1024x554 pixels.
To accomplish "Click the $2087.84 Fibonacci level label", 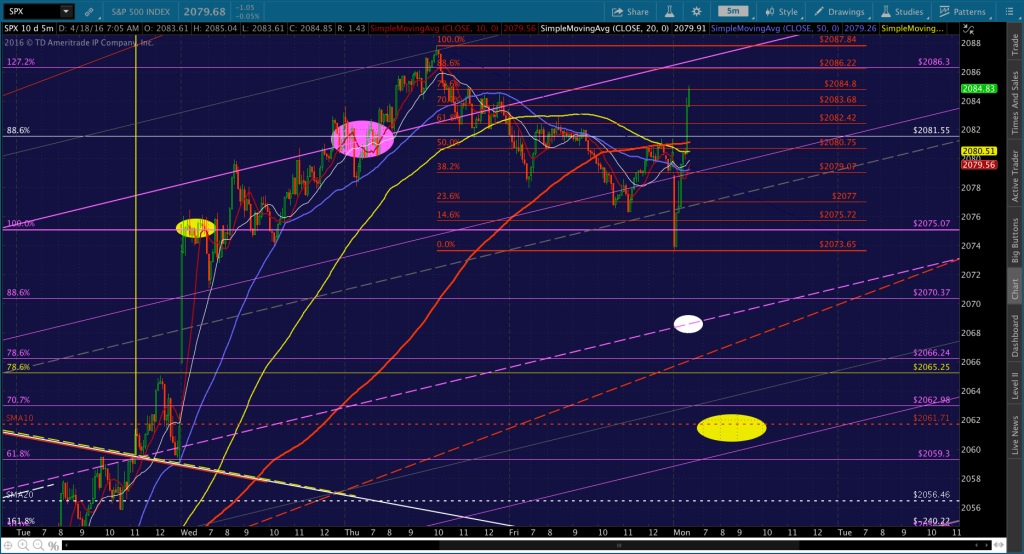I will (x=838, y=39).
